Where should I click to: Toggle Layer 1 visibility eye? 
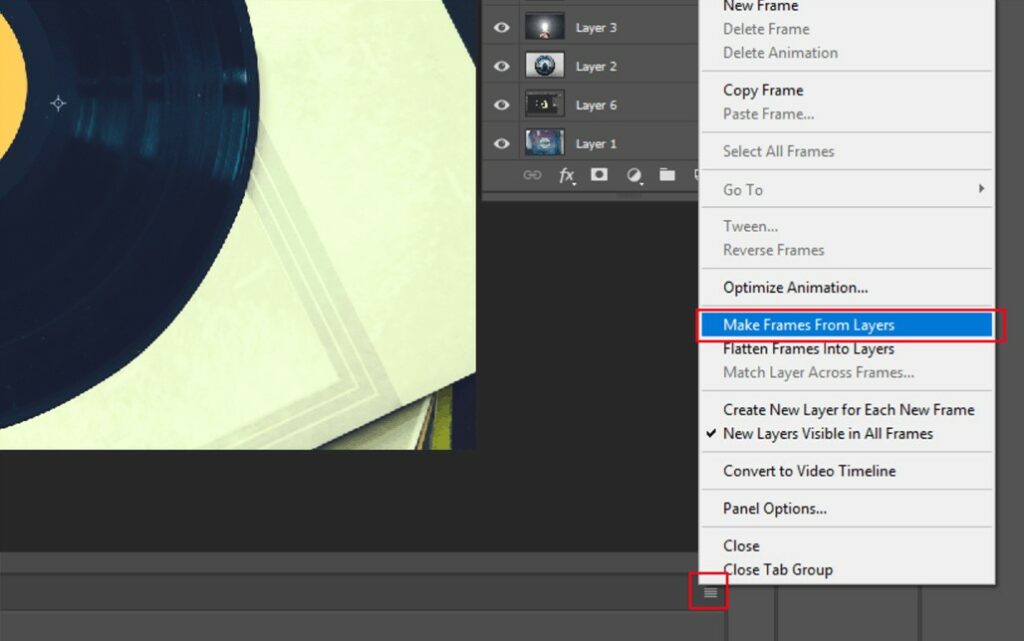[x=501, y=143]
